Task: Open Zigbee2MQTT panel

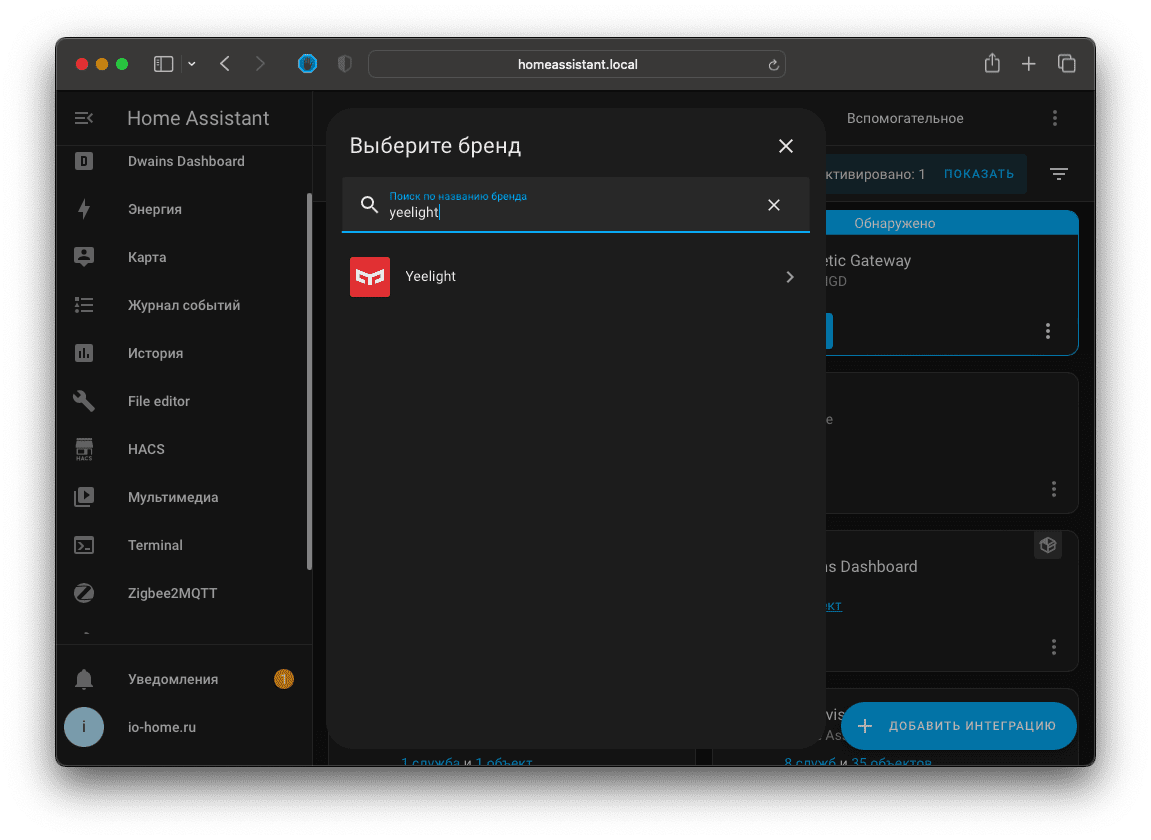Action: 172,593
